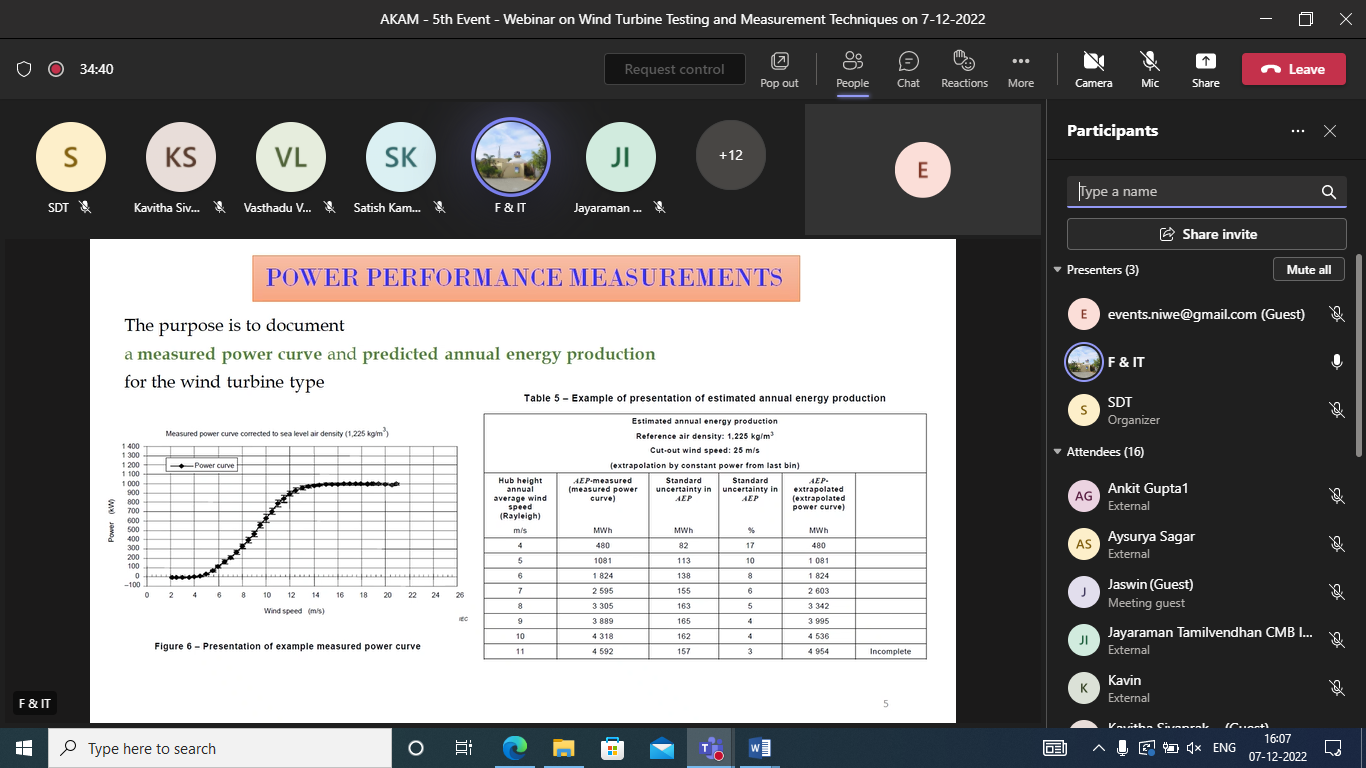Collapse the Attendees (16) section
The height and width of the screenshot is (768, 1366).
[1058, 452]
